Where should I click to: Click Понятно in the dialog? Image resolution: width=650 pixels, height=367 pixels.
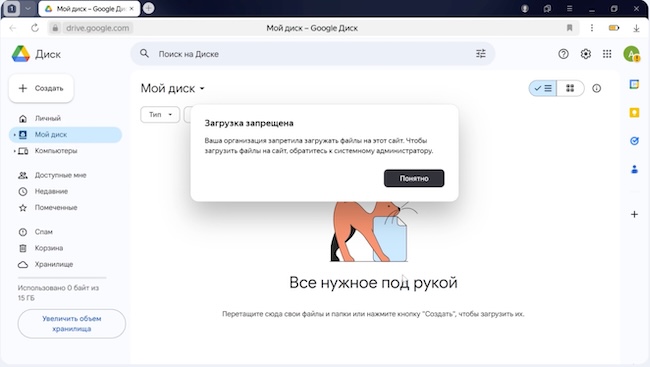pos(414,178)
